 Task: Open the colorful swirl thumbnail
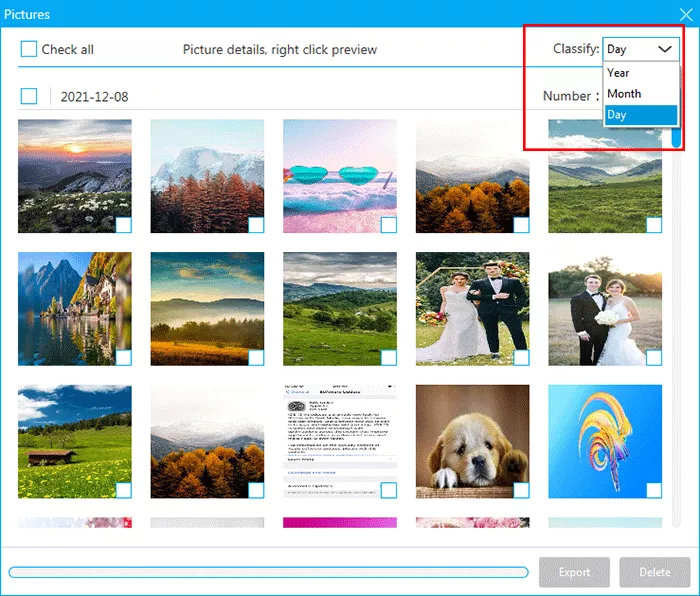(x=605, y=441)
